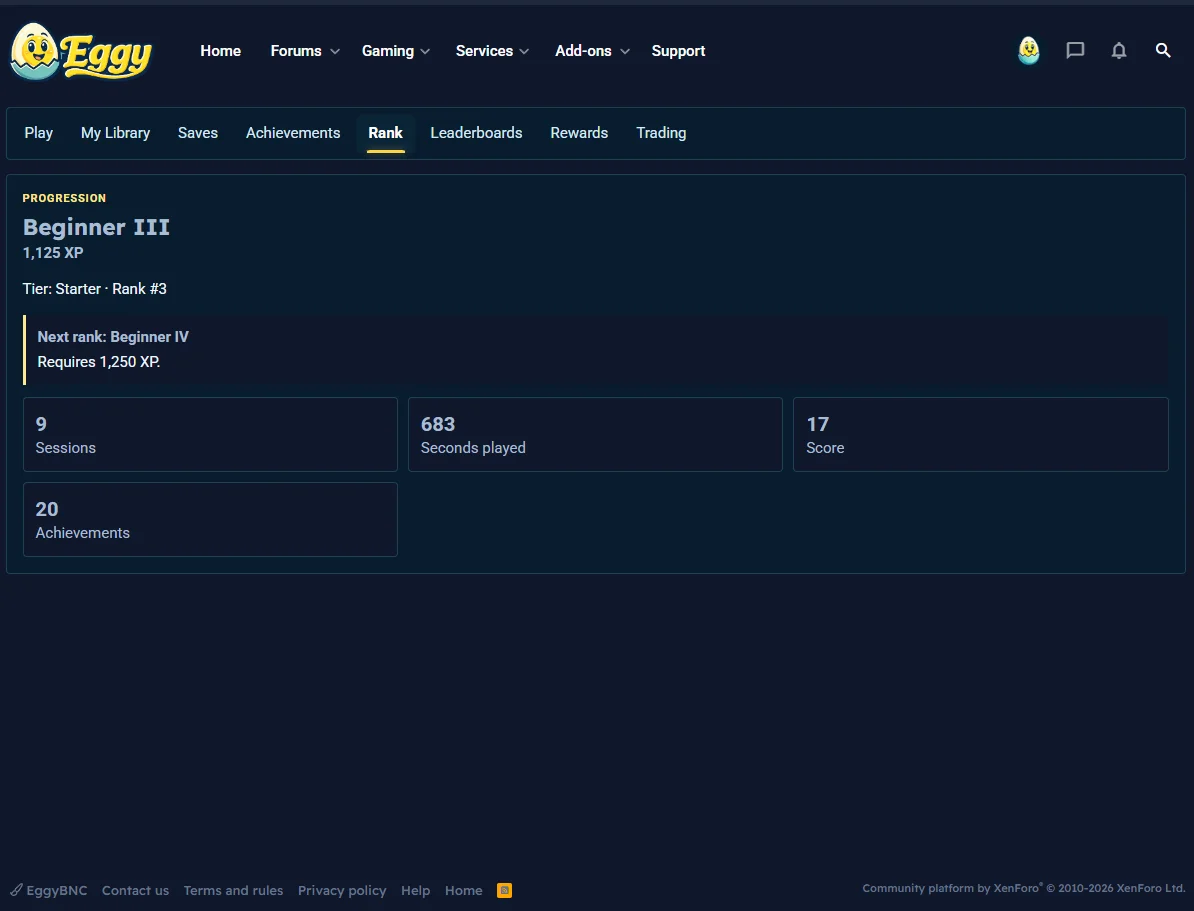Expand the Gaming dropdown chevron
Screen dimensions: 1194x911
425,52
